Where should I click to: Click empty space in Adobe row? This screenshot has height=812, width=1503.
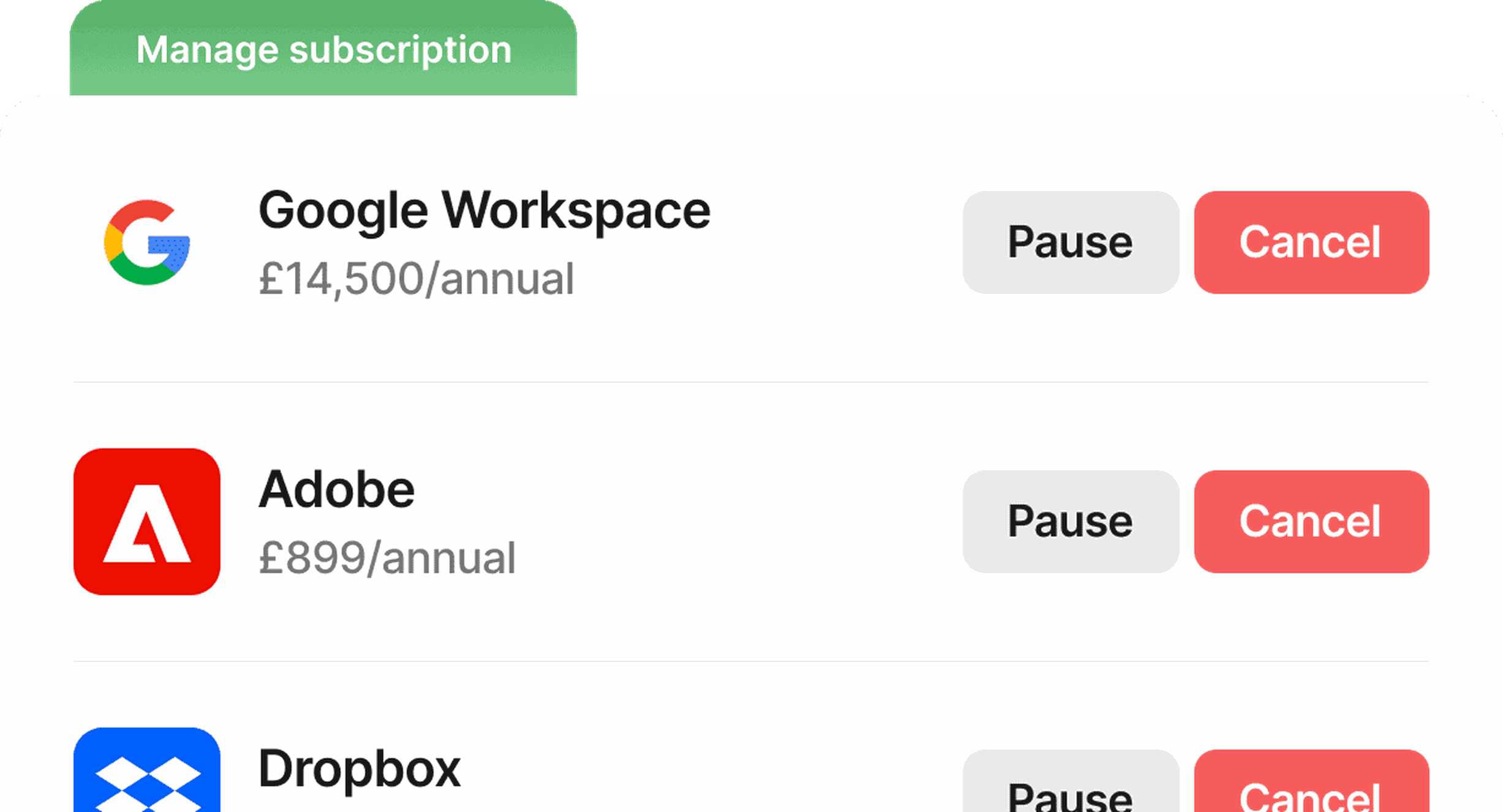point(735,522)
